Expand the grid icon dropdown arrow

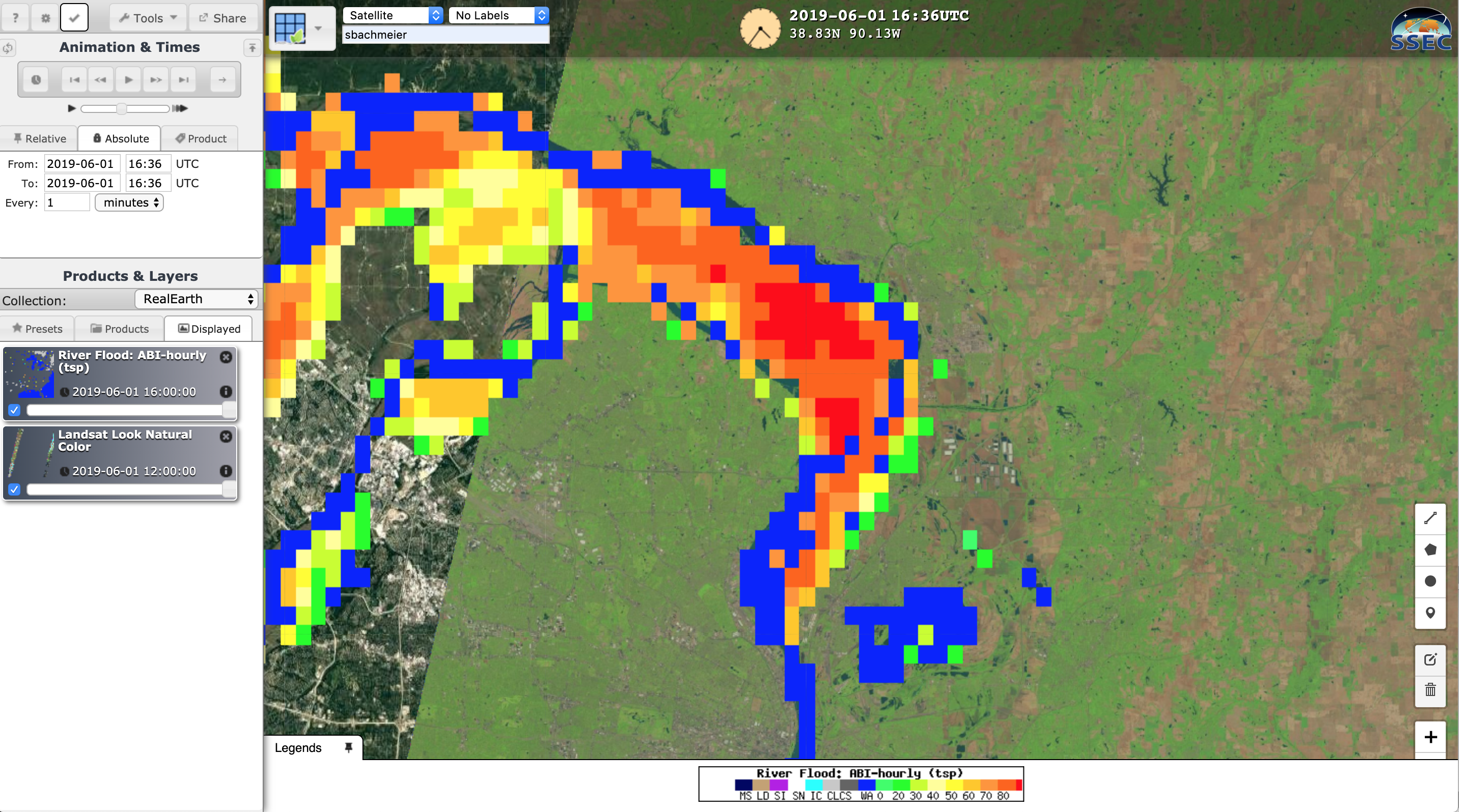[x=318, y=28]
